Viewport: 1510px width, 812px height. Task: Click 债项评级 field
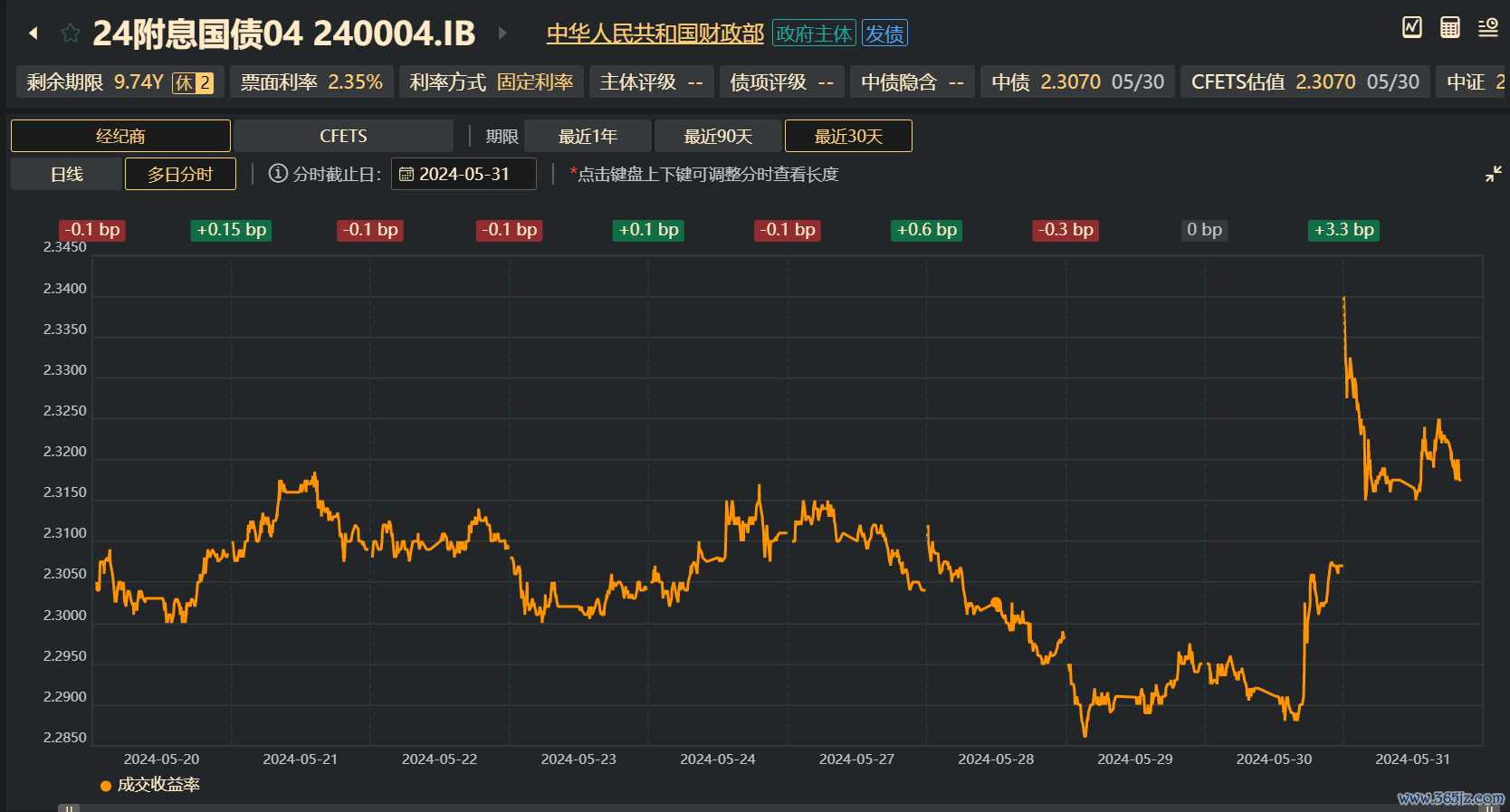[x=782, y=81]
